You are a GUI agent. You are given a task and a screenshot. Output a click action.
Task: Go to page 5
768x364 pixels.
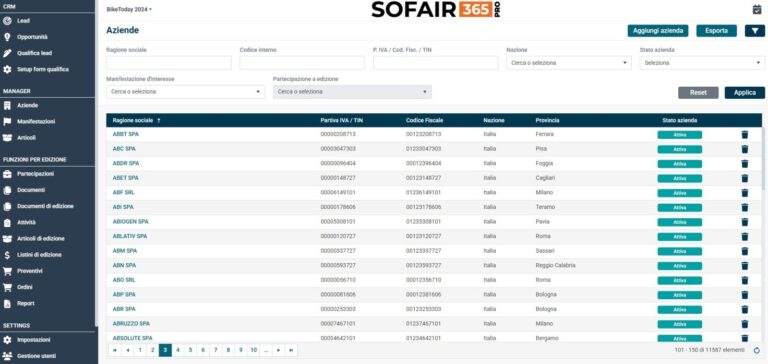(191, 350)
